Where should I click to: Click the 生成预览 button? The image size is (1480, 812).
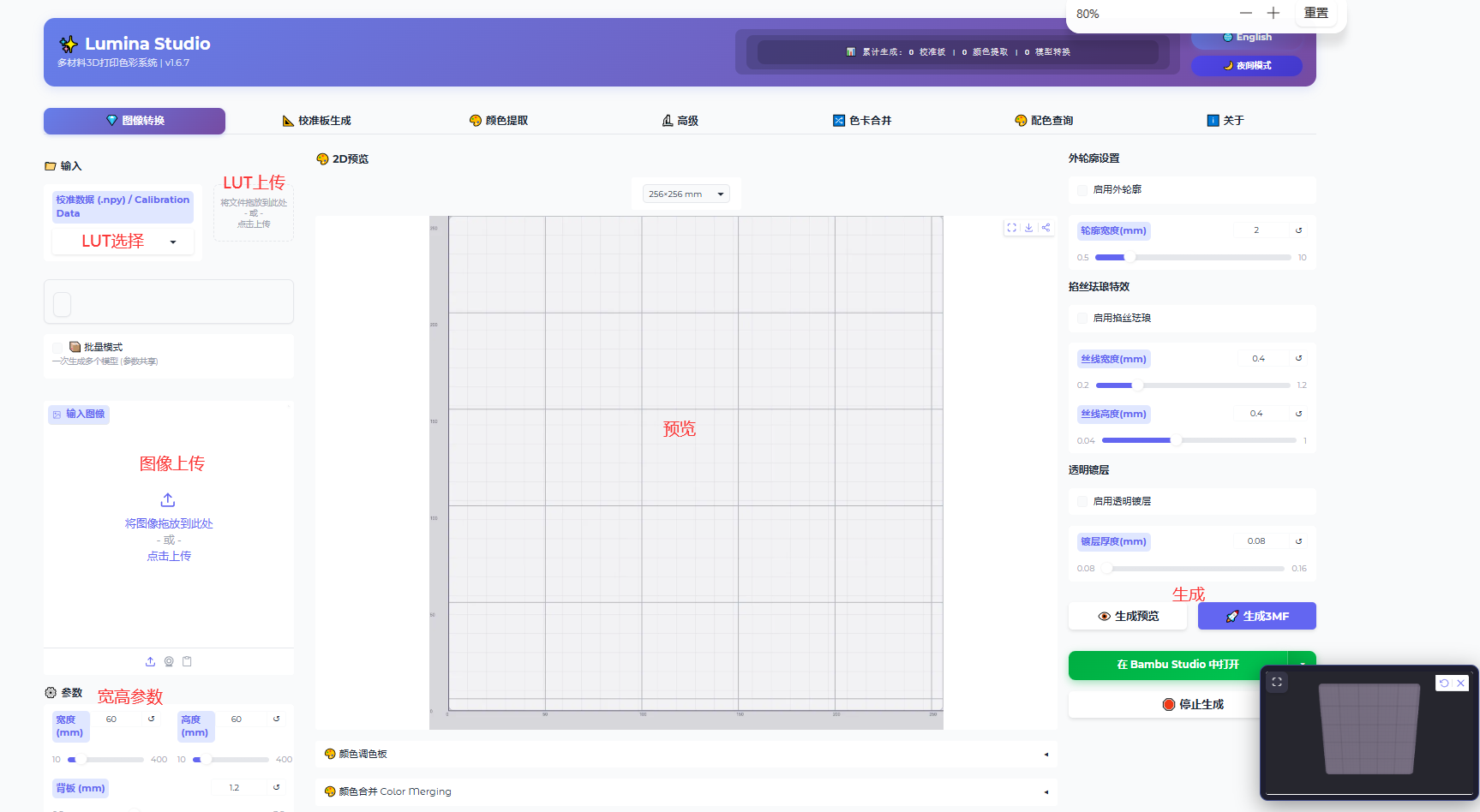[1128, 616]
